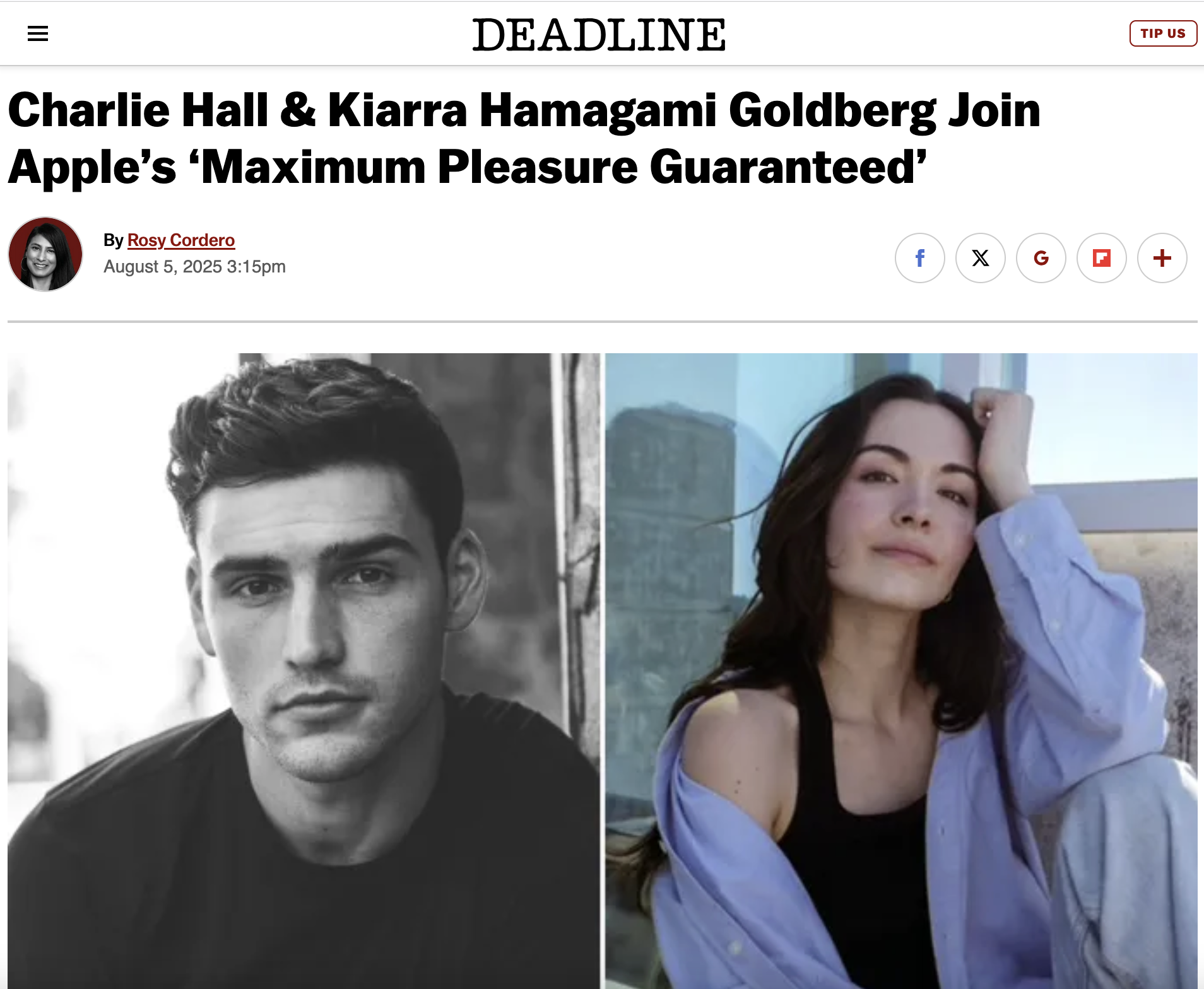
Task: Click Rosy Cordero's author avatar
Action: pos(45,254)
